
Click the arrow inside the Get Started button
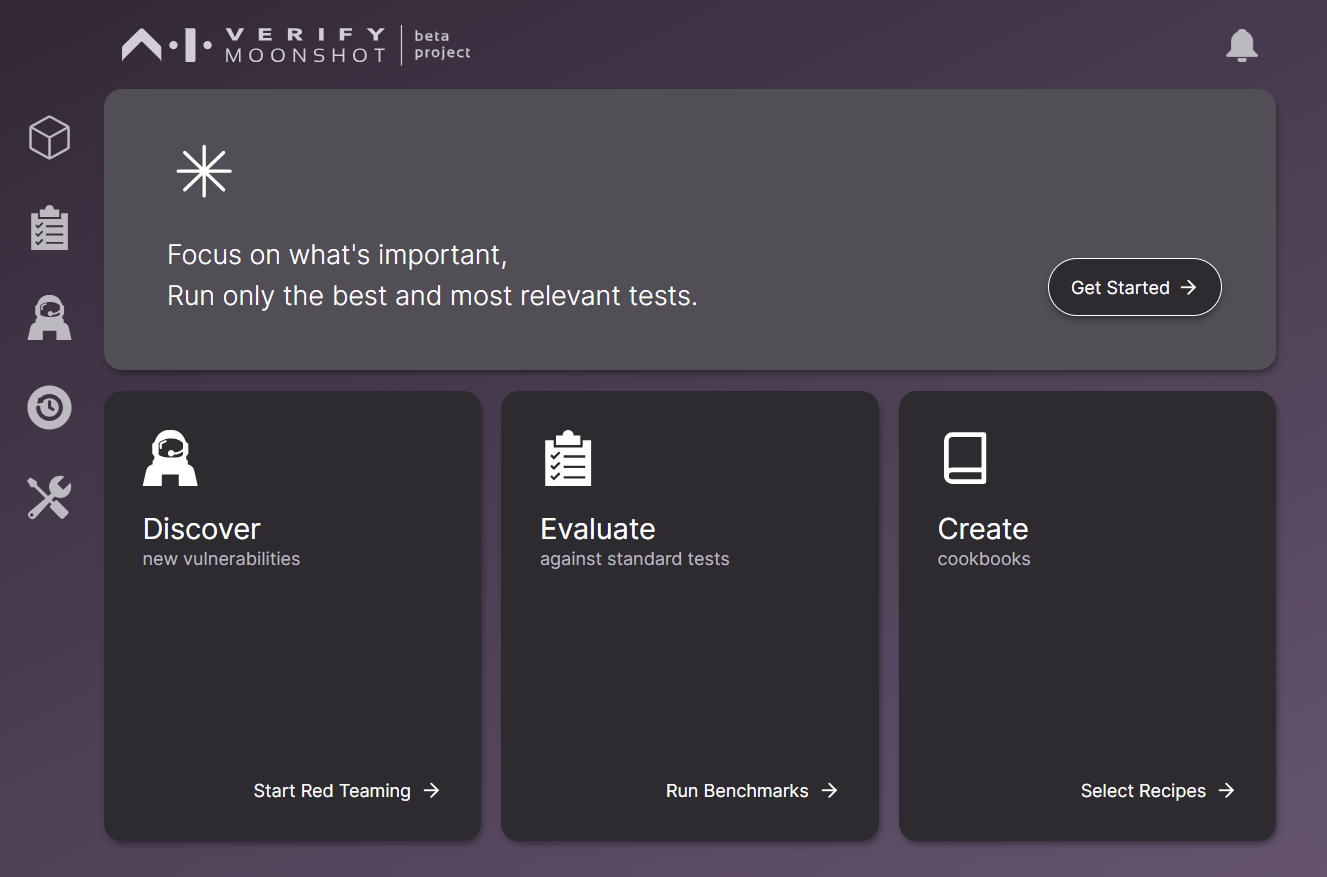(x=1190, y=287)
